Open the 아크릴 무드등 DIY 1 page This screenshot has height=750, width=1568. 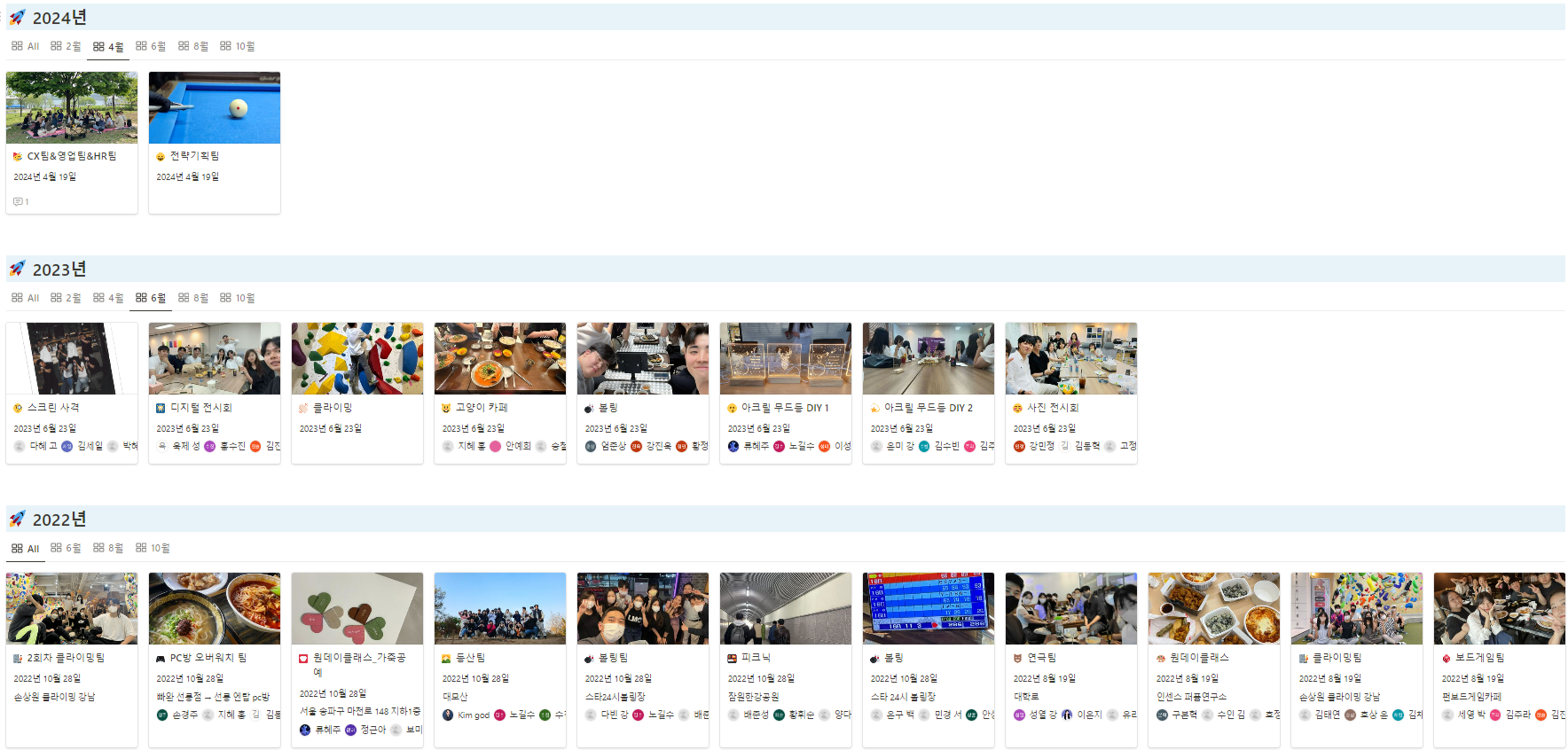click(x=785, y=408)
